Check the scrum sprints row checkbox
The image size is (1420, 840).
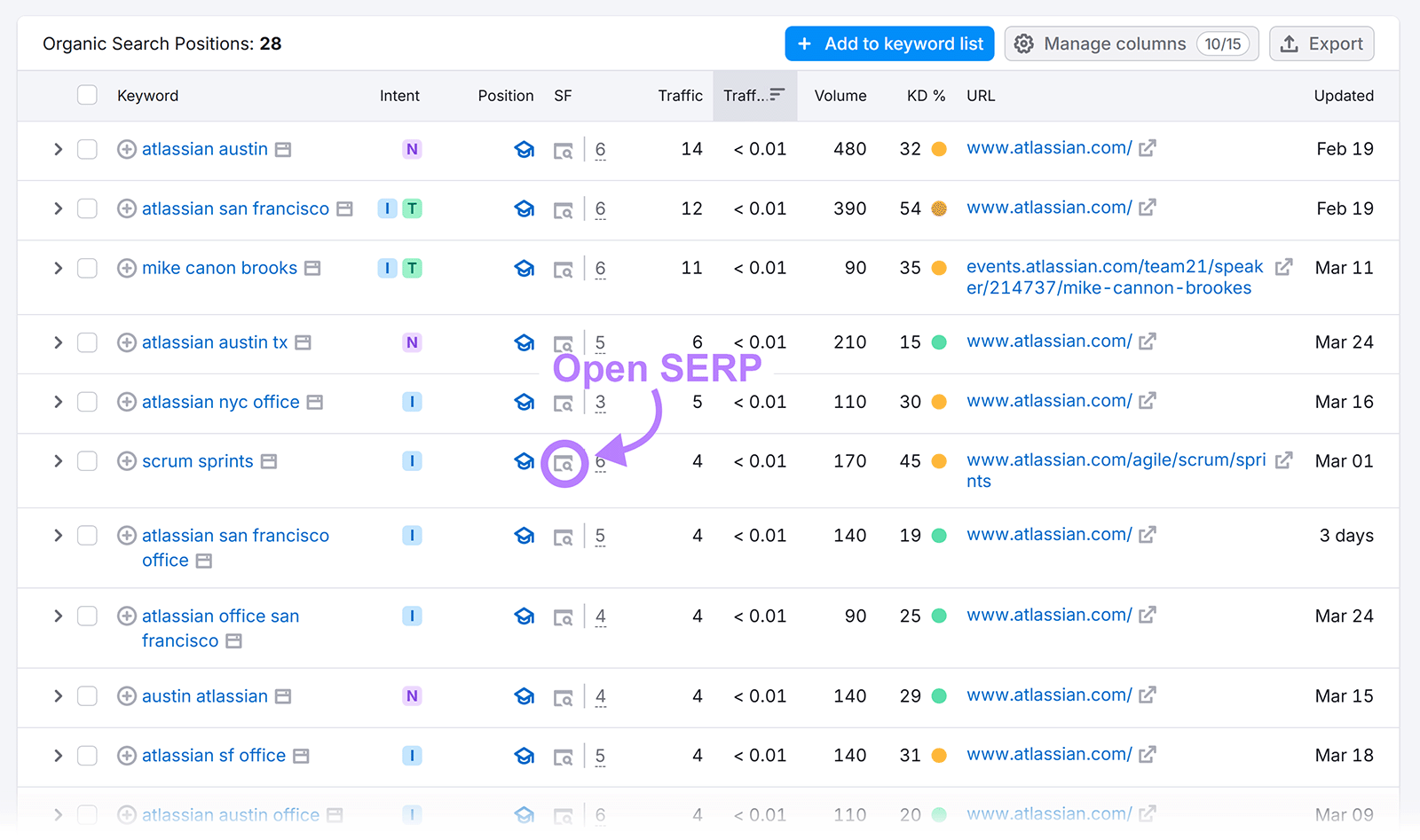pos(86,461)
